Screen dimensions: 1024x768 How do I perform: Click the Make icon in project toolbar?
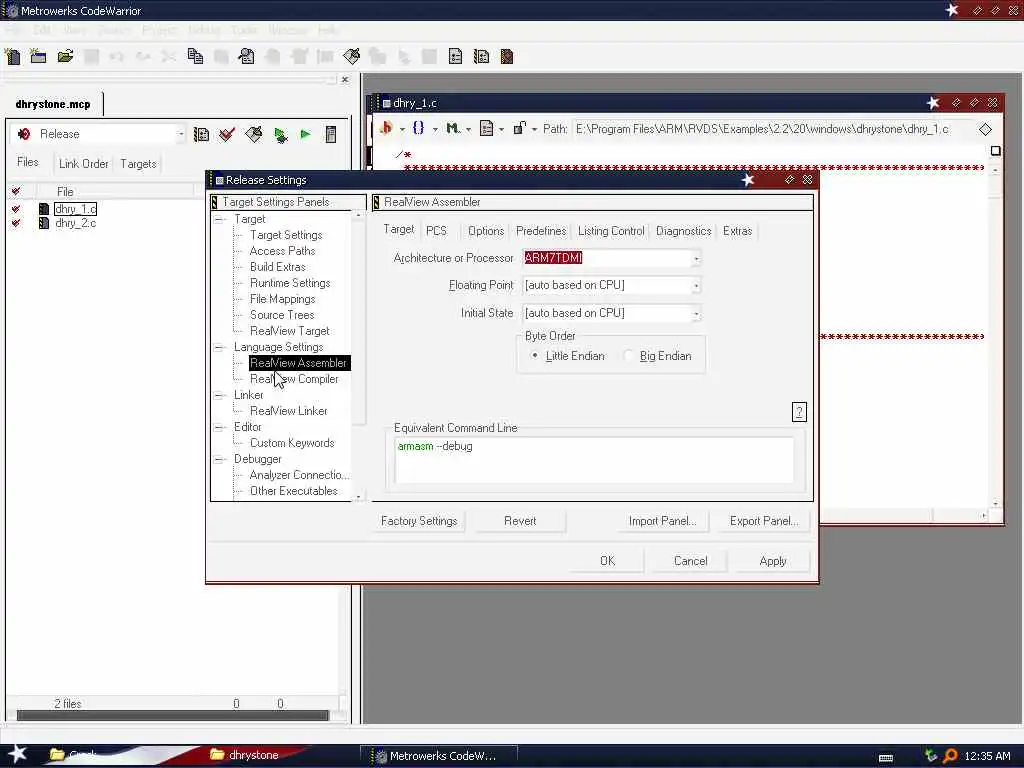click(x=253, y=135)
